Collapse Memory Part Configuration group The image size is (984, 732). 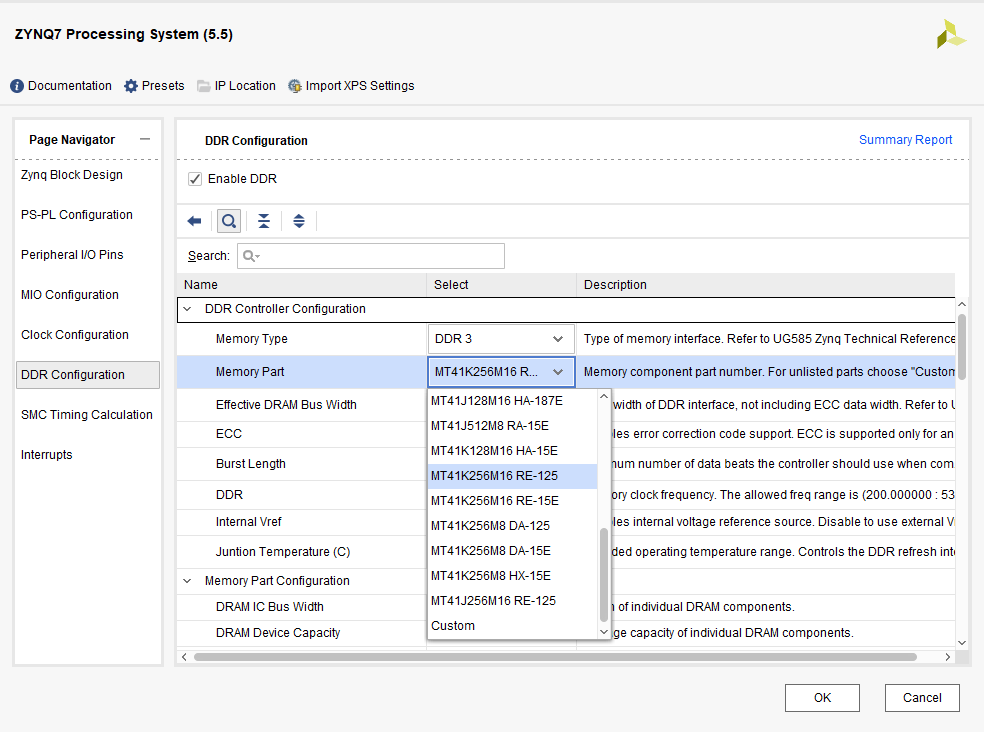(x=187, y=581)
